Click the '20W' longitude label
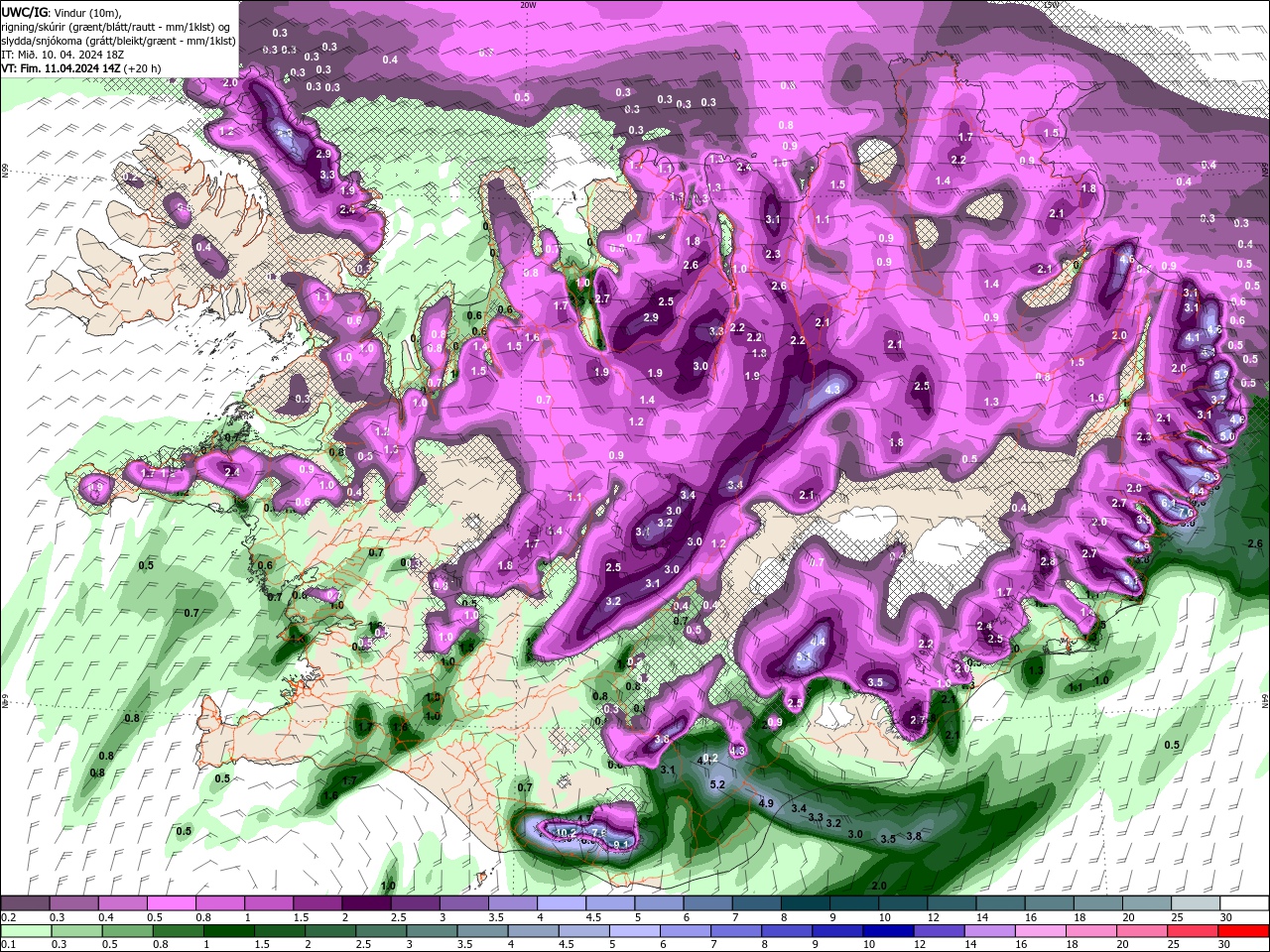Viewport: 1270px width, 952px height. coord(528,4)
